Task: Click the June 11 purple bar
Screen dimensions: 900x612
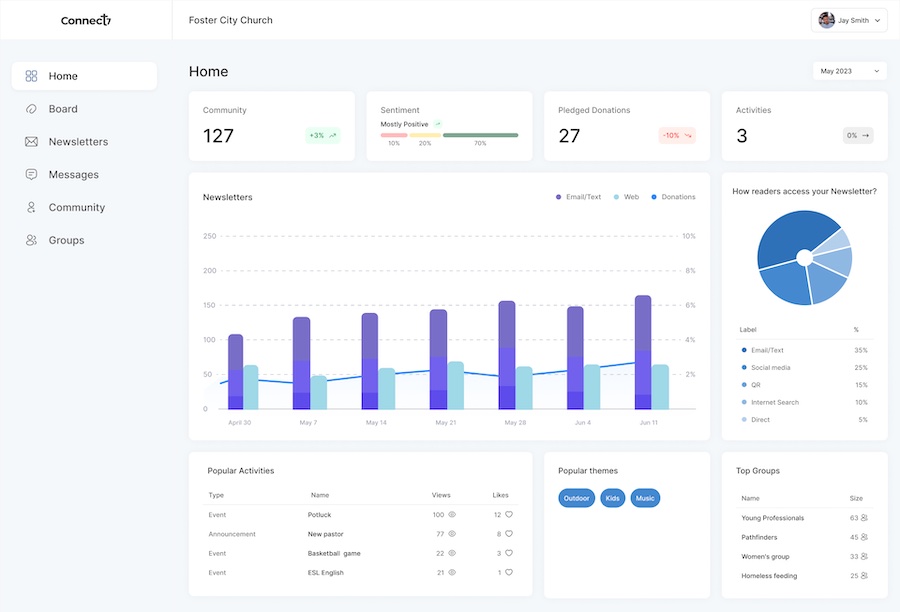Action: click(643, 352)
